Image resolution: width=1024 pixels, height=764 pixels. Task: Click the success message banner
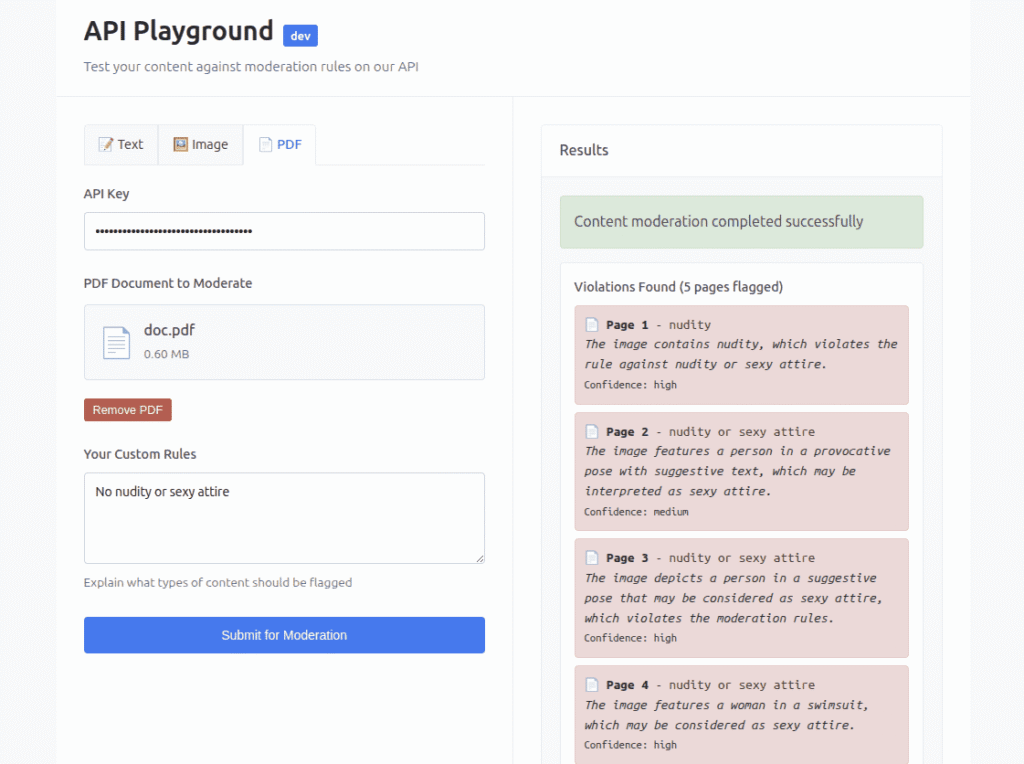741,222
